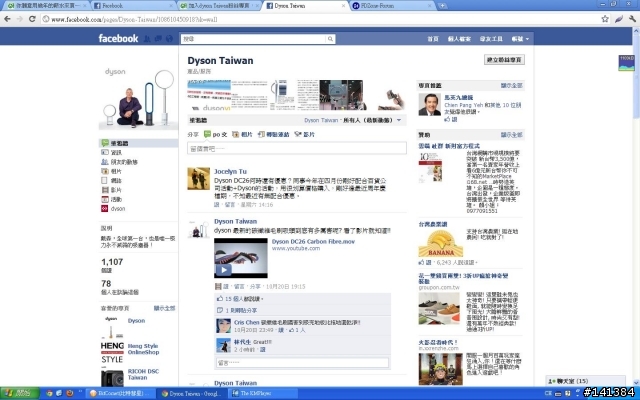Switch to the first browser tab

click(46, 6)
